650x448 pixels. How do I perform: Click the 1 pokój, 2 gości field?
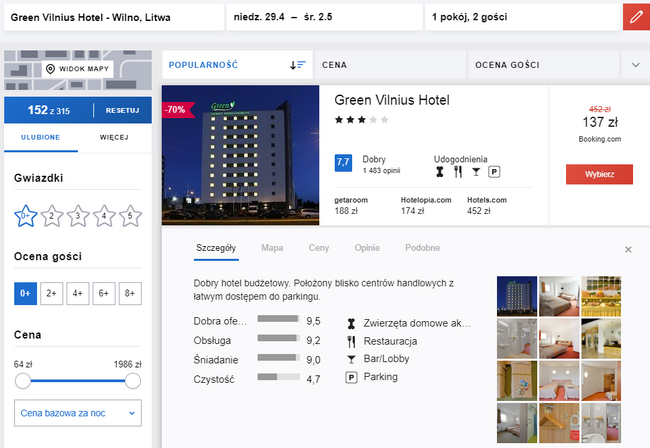pyautogui.click(x=523, y=17)
